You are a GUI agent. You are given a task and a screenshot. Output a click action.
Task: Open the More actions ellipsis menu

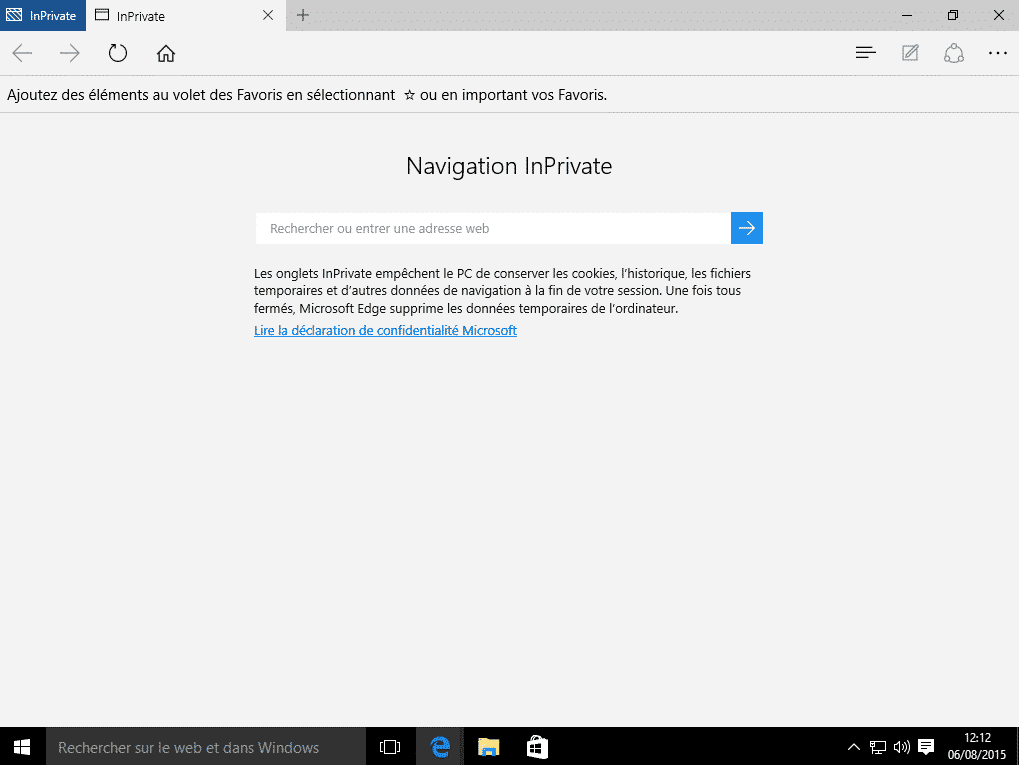pyautogui.click(x=997, y=53)
